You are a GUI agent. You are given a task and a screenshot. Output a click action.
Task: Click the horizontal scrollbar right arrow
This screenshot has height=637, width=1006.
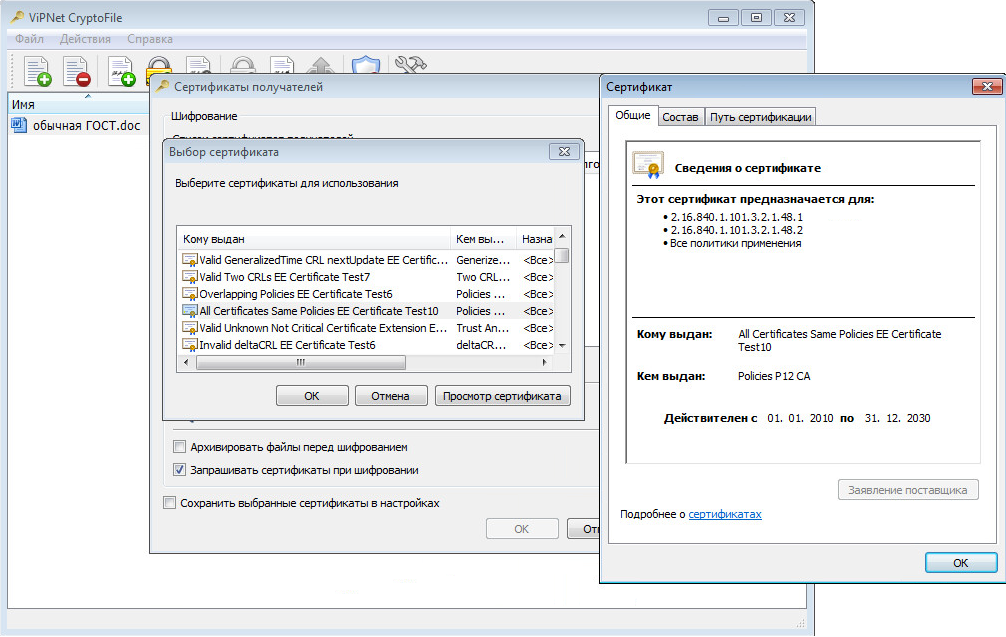pyautogui.click(x=545, y=362)
